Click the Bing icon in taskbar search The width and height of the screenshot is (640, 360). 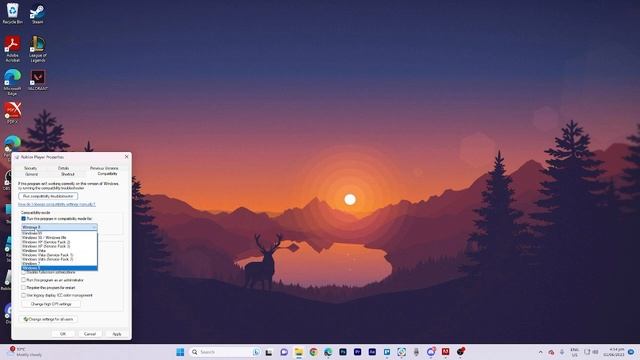[256, 352]
